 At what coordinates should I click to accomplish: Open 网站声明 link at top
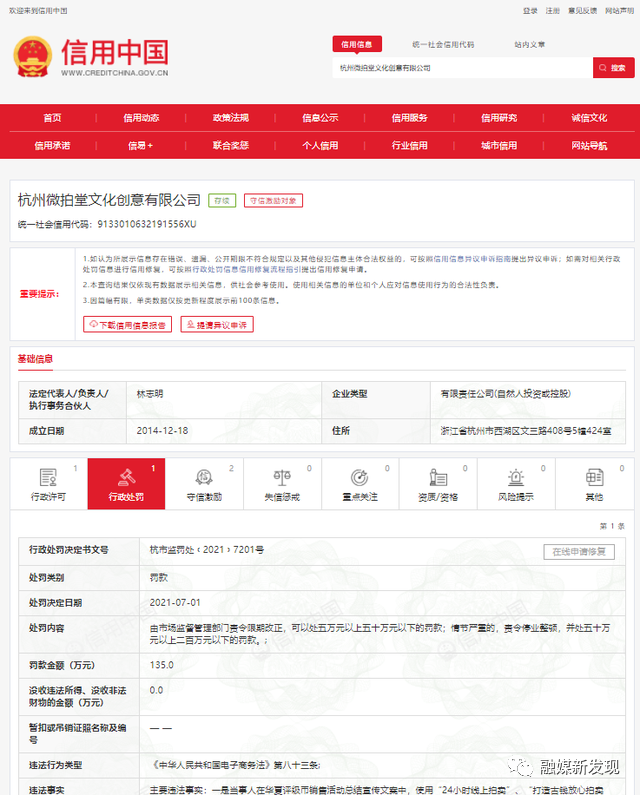click(x=619, y=11)
